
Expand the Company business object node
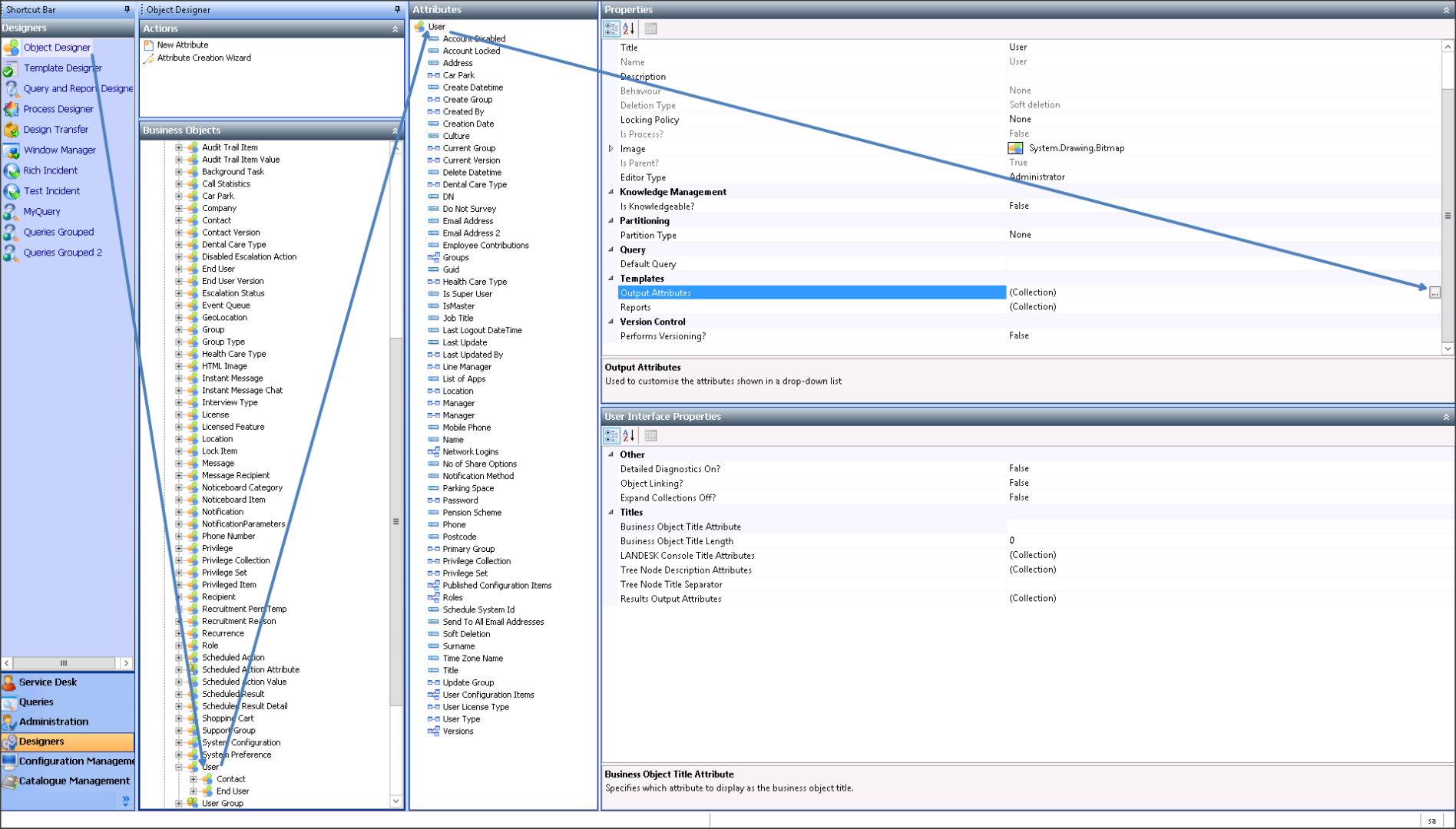[179, 207]
